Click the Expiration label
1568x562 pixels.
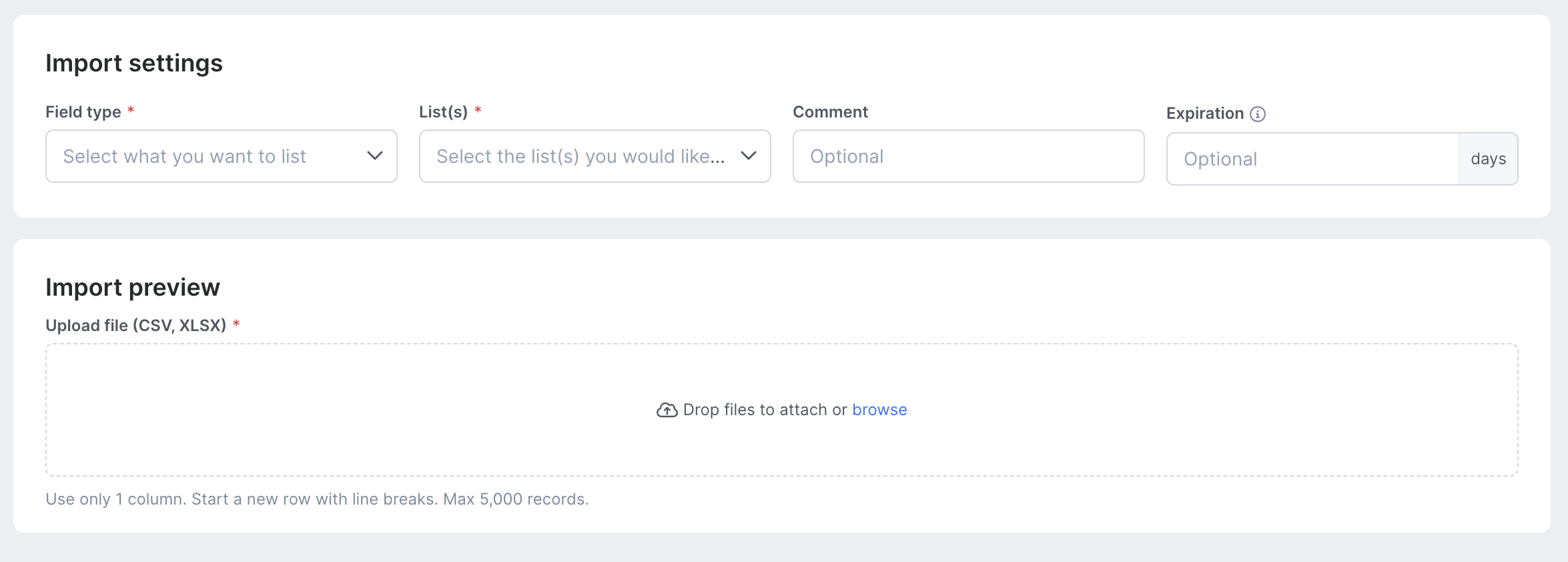coord(1205,113)
